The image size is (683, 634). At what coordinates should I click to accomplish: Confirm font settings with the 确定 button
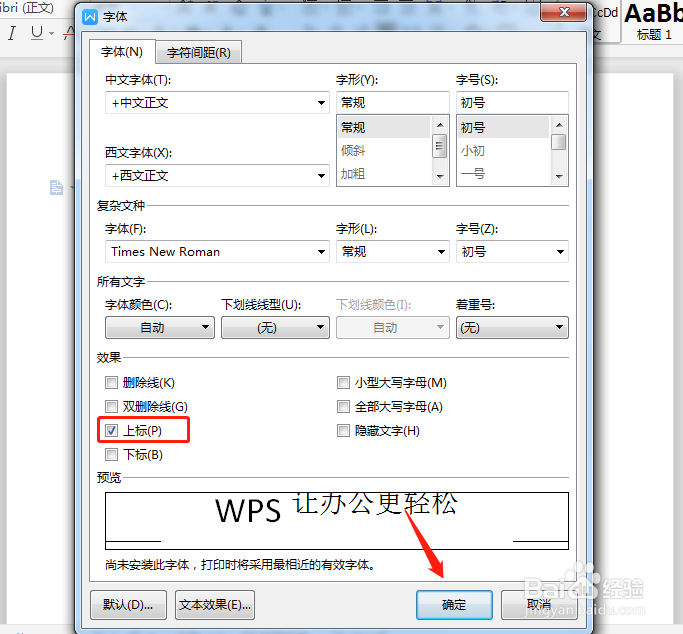point(454,604)
